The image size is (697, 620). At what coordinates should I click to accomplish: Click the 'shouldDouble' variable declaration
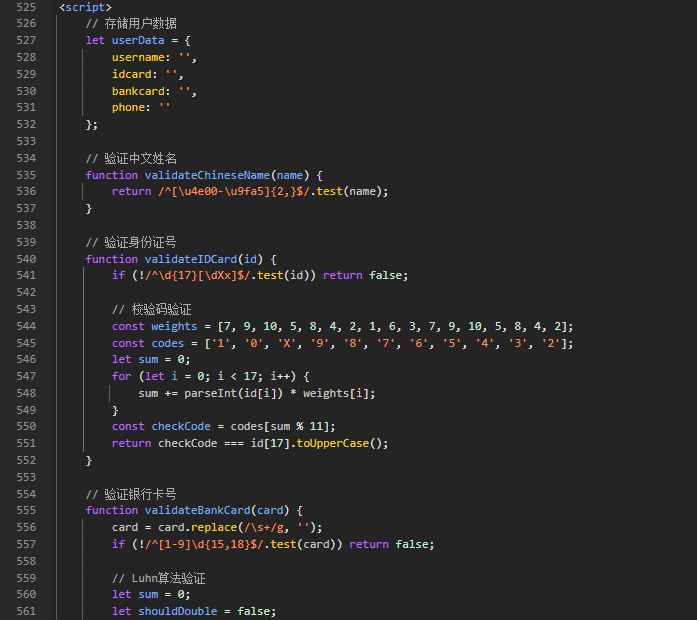point(194,612)
